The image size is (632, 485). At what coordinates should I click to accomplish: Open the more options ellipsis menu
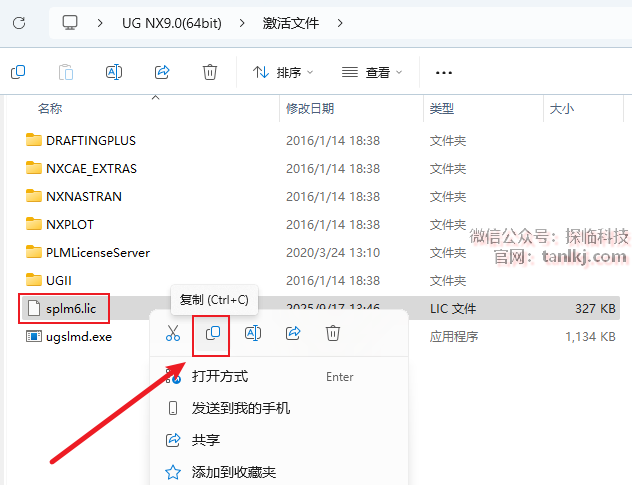point(444,73)
